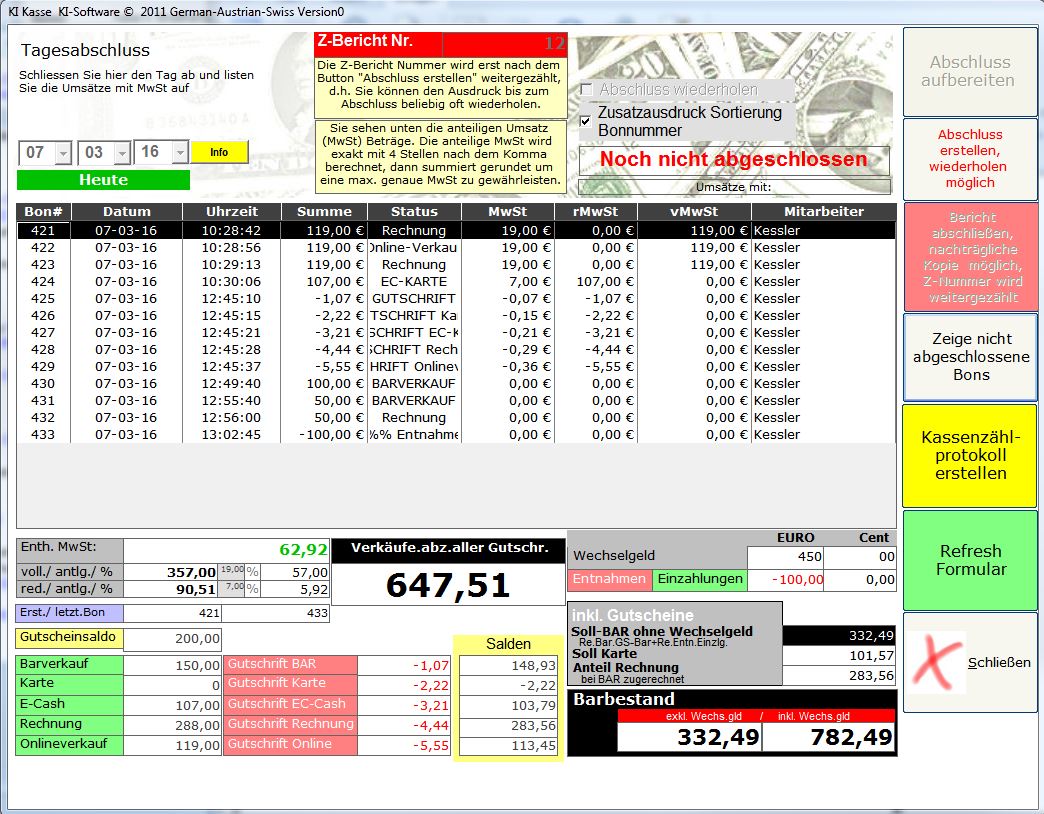Select Bon 433 Entnahme row
This screenshot has height=814, width=1044.
point(400,435)
